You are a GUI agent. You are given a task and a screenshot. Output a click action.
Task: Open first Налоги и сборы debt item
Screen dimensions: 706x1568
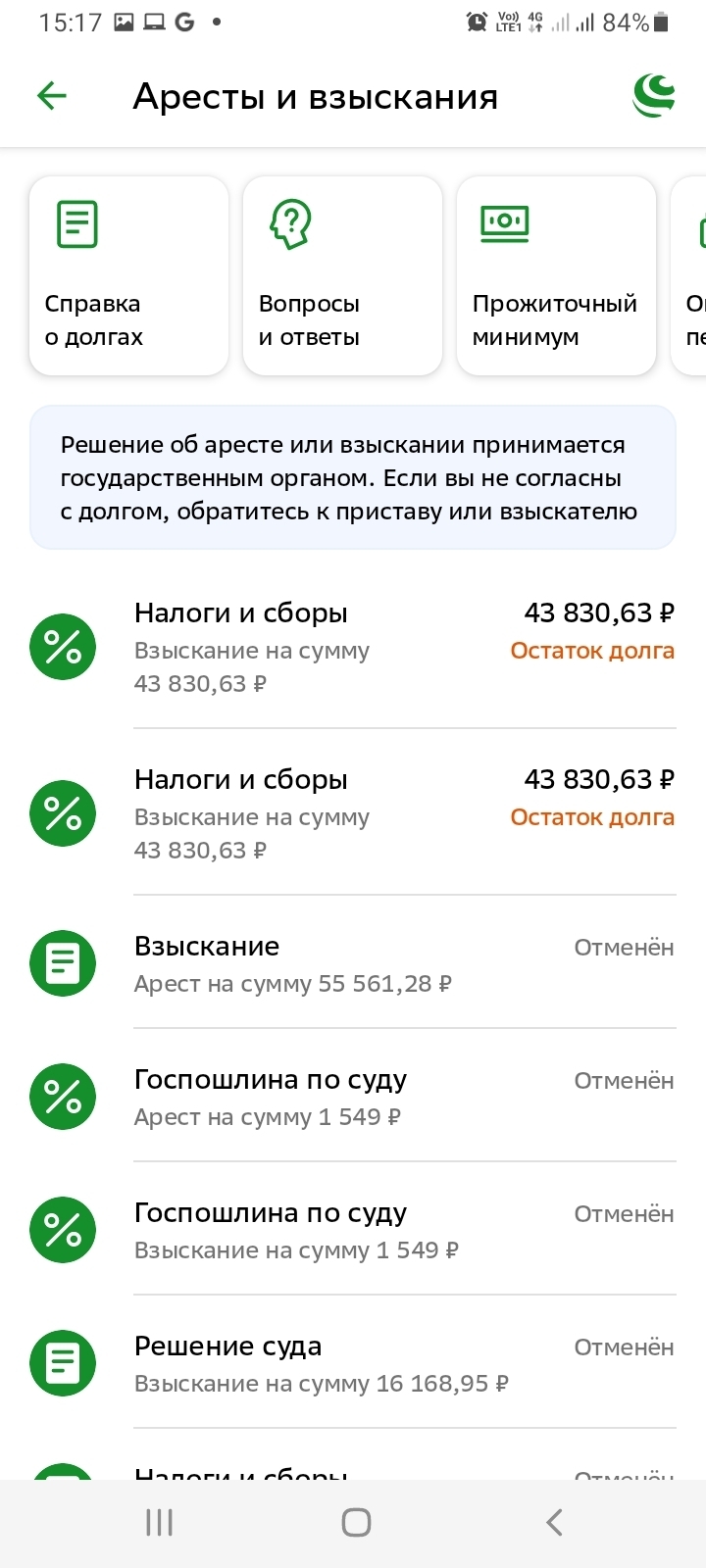(353, 647)
